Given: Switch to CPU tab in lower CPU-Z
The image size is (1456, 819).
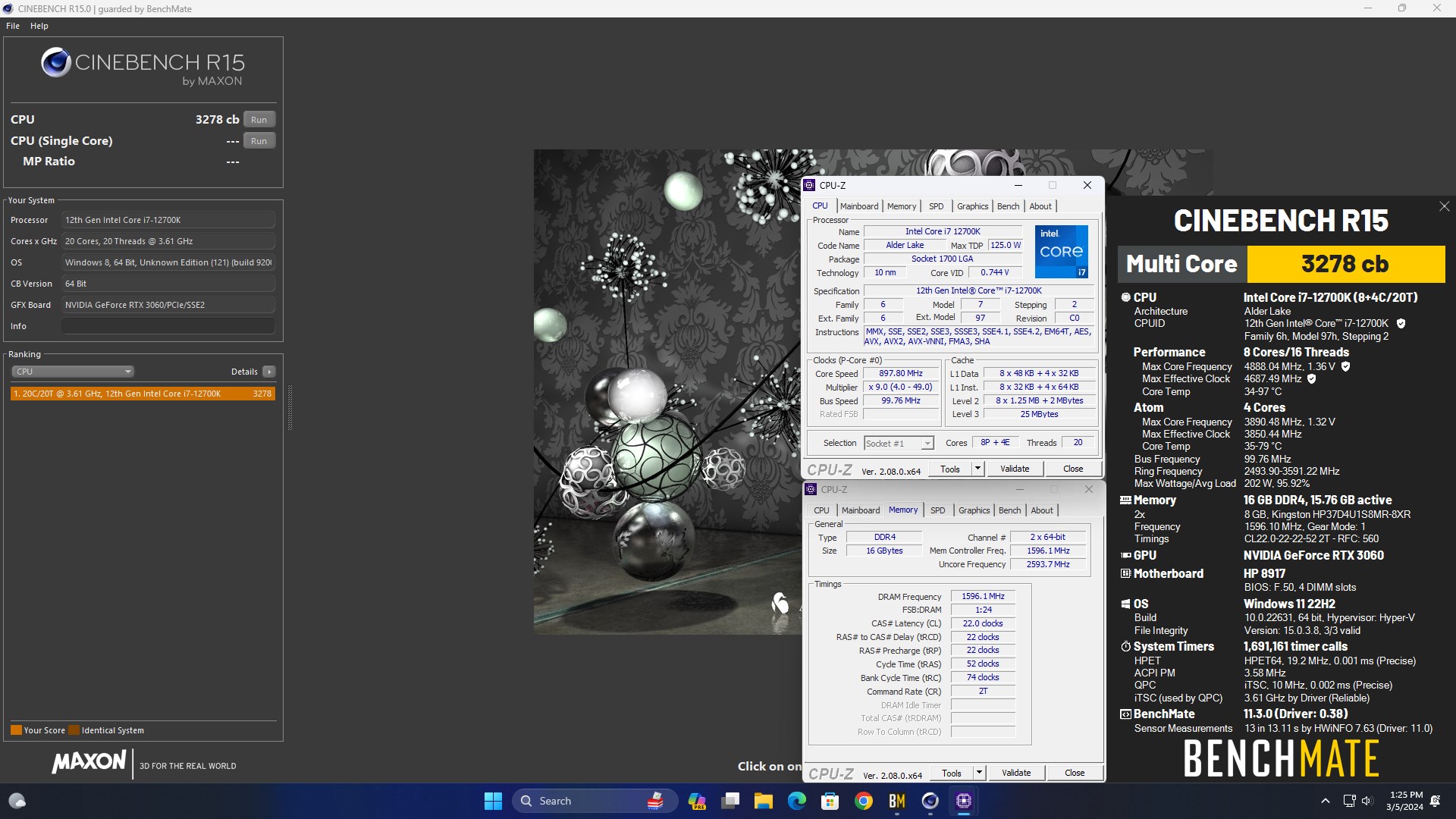Looking at the screenshot, I should coord(821,510).
